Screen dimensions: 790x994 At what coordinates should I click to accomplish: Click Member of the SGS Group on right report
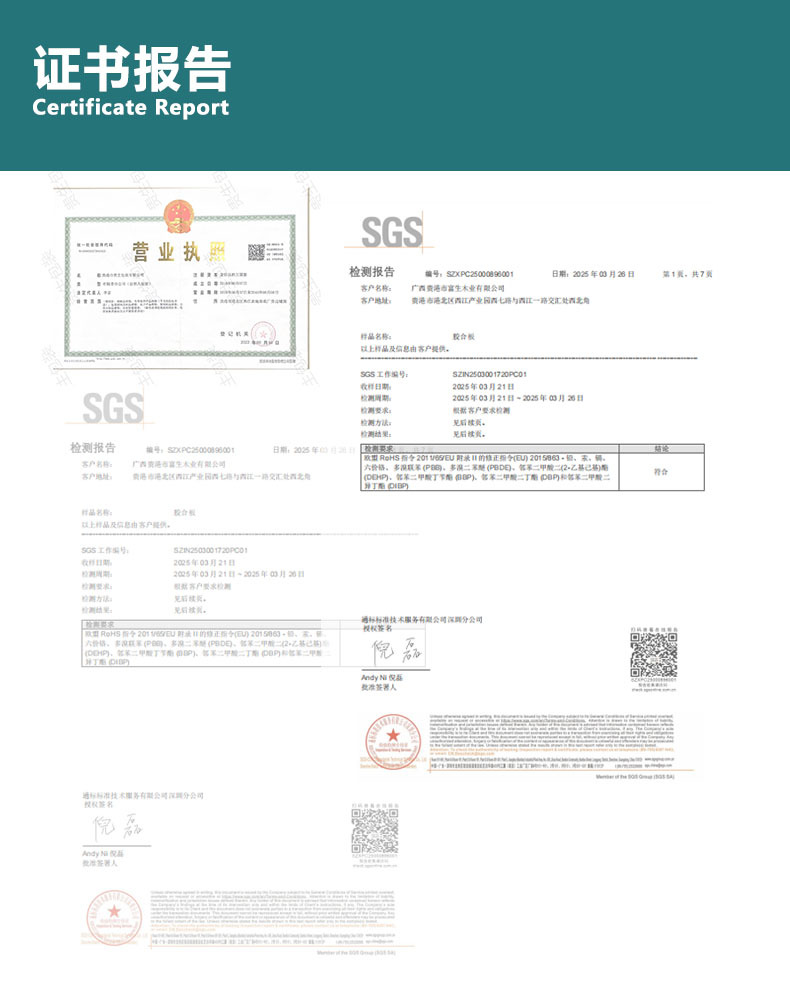(x=635, y=777)
